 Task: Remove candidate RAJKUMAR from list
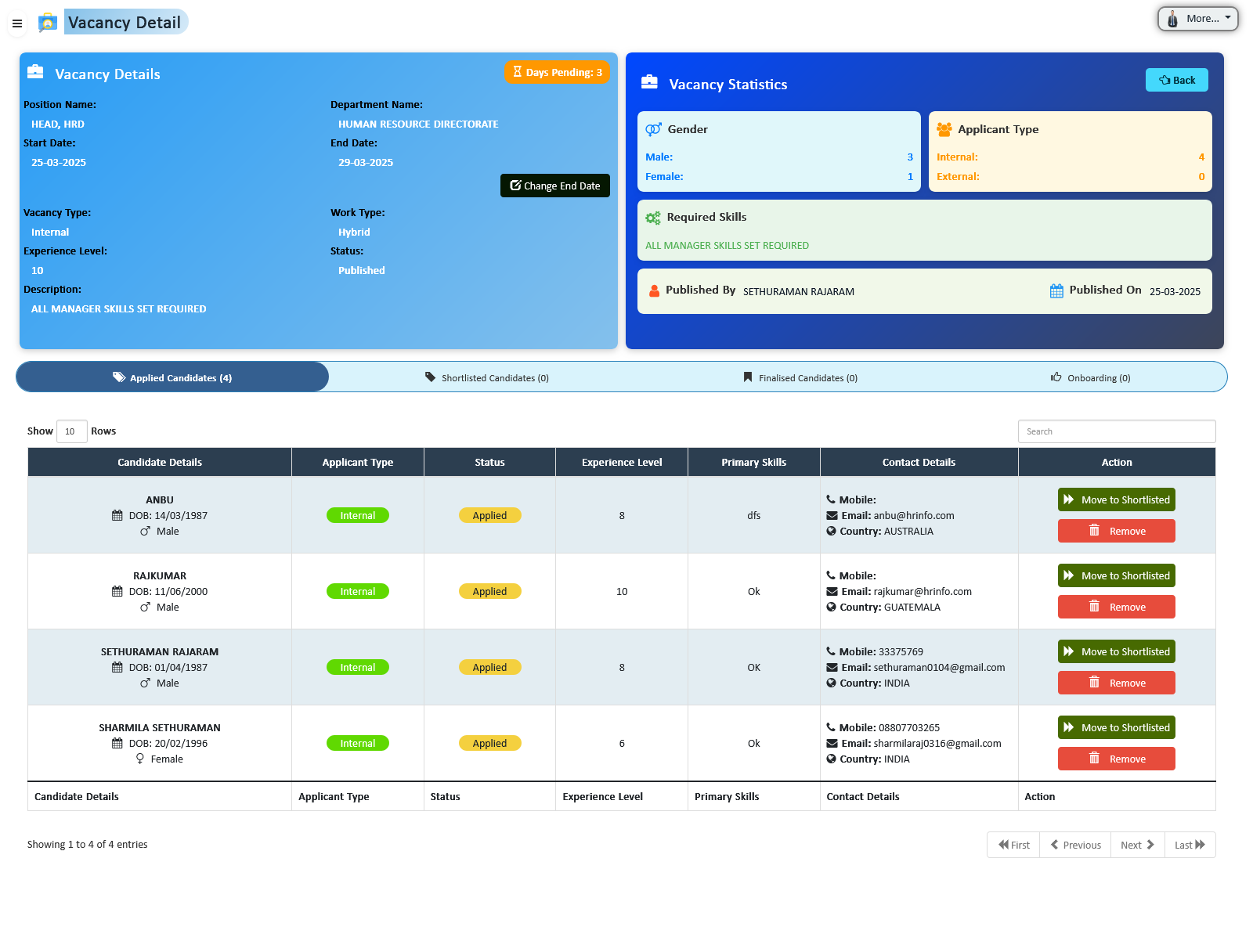click(x=1116, y=607)
